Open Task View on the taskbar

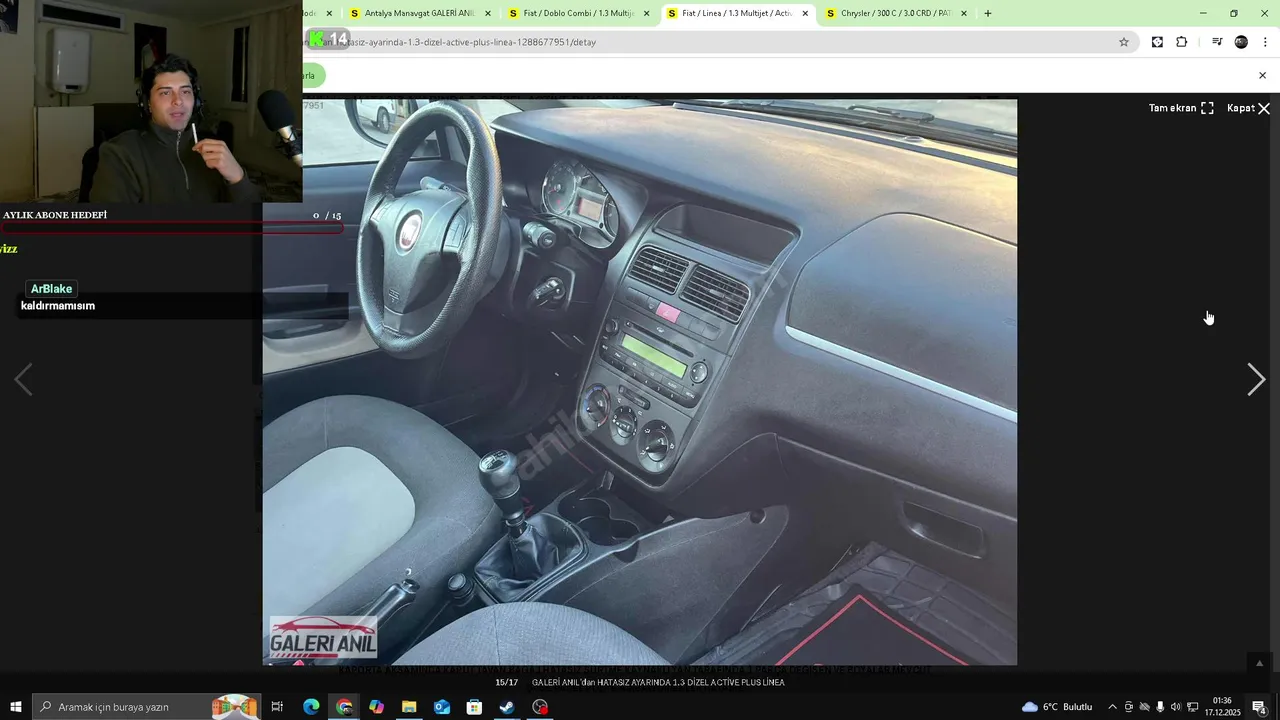[x=278, y=707]
